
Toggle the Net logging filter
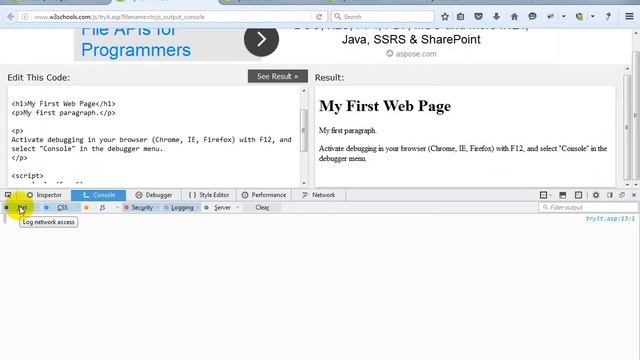[18, 208]
